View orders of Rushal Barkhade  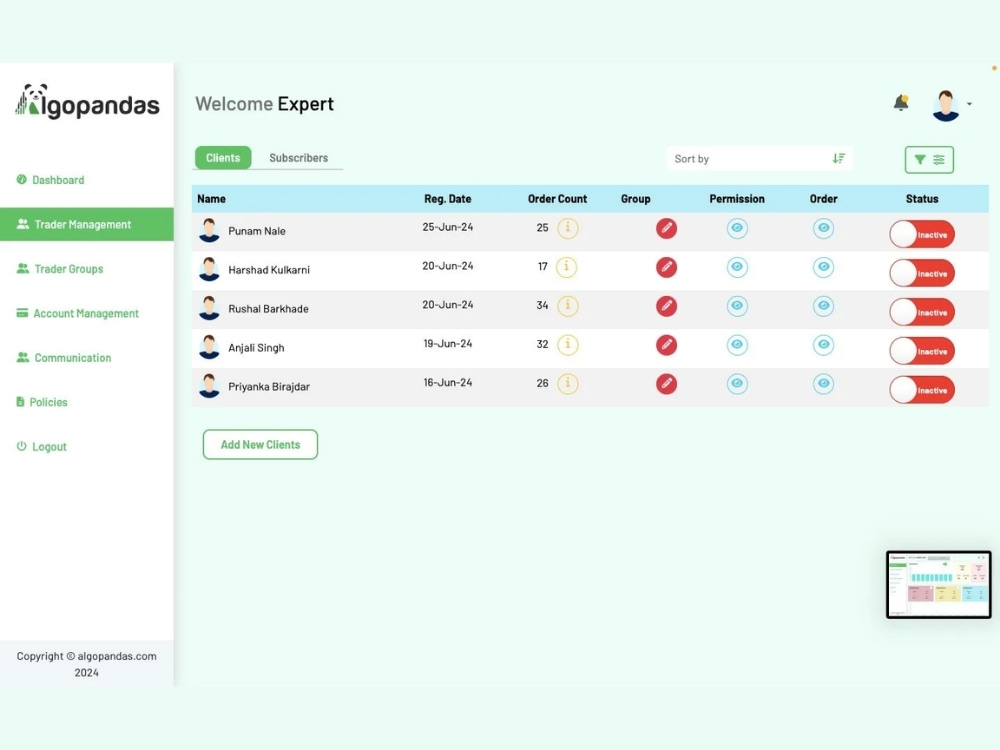(823, 305)
